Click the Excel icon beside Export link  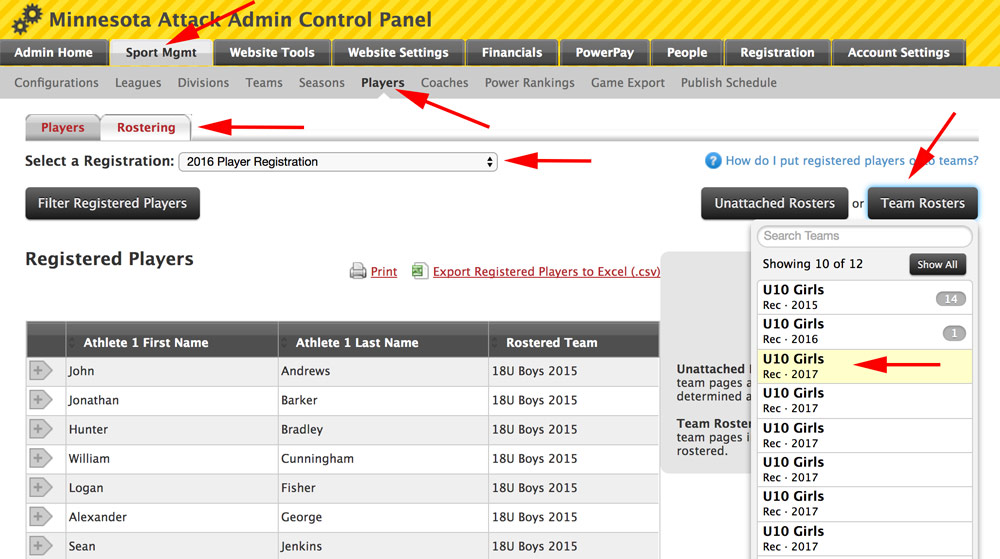tap(420, 271)
